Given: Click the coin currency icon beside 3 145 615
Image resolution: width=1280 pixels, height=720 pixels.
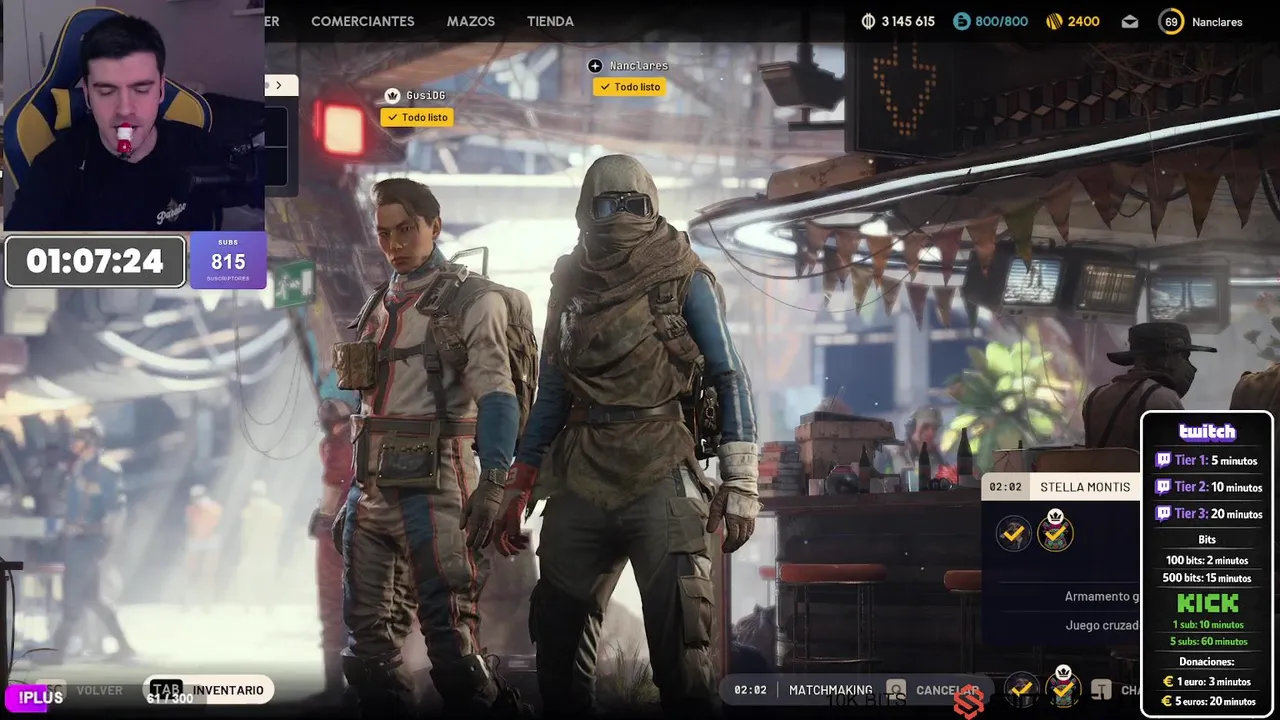Looking at the screenshot, I should 868,21.
